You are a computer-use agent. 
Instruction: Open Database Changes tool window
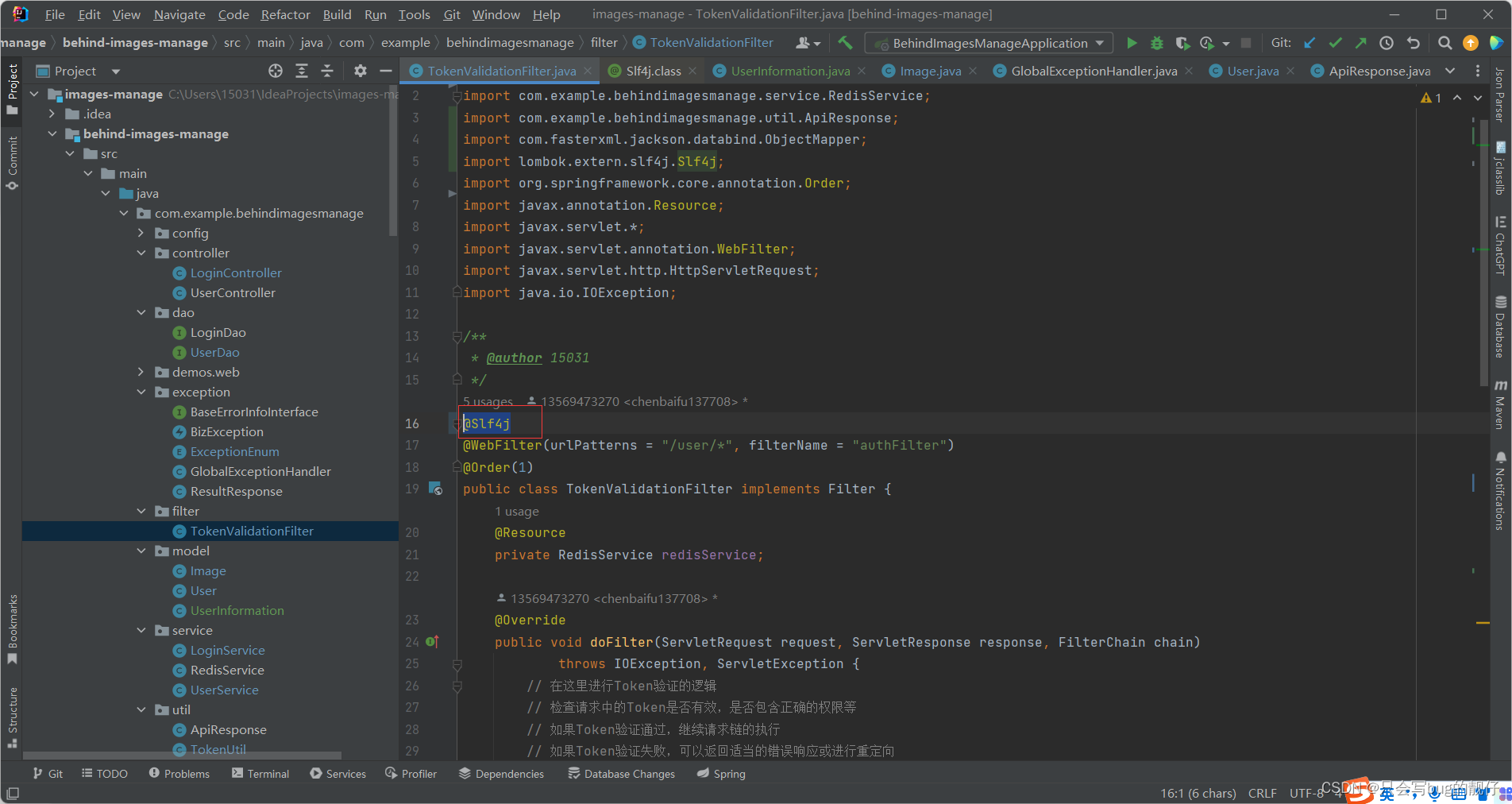point(622,773)
